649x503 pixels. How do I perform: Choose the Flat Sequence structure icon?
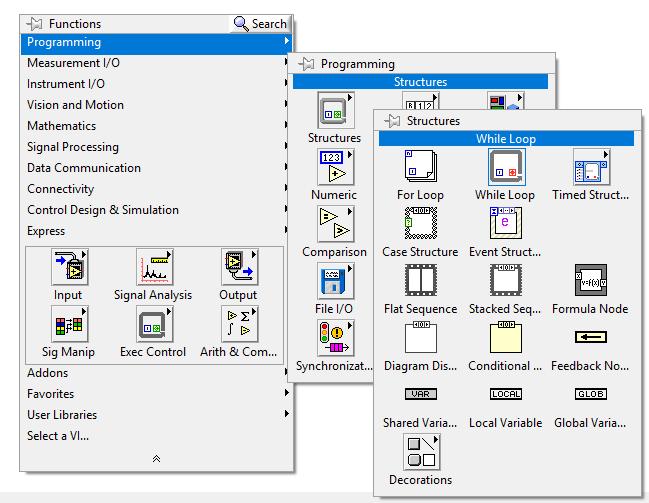pos(421,280)
